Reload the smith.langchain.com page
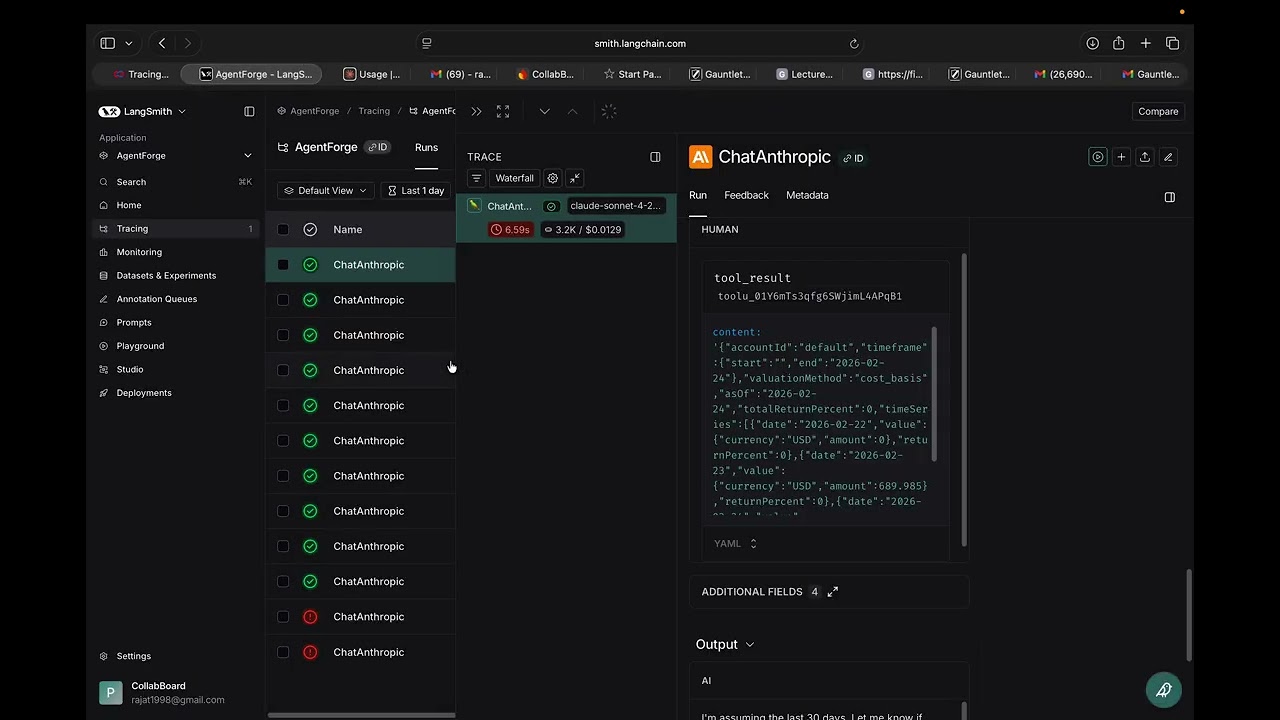1280x720 pixels. [x=854, y=43]
